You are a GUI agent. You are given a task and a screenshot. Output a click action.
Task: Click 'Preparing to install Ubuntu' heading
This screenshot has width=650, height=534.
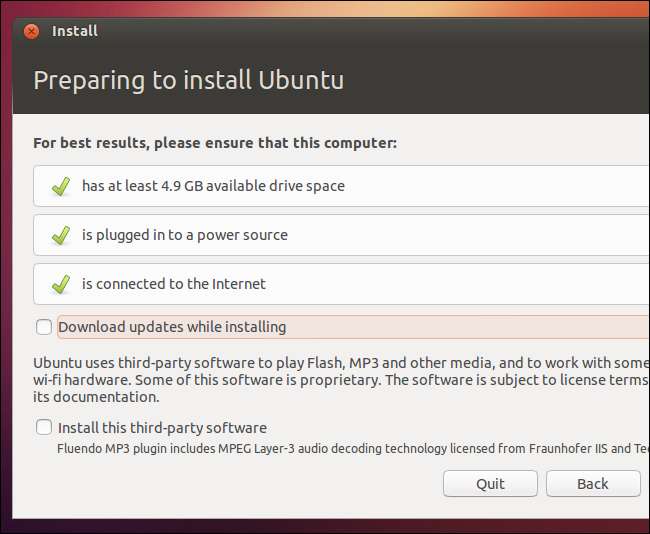point(189,81)
